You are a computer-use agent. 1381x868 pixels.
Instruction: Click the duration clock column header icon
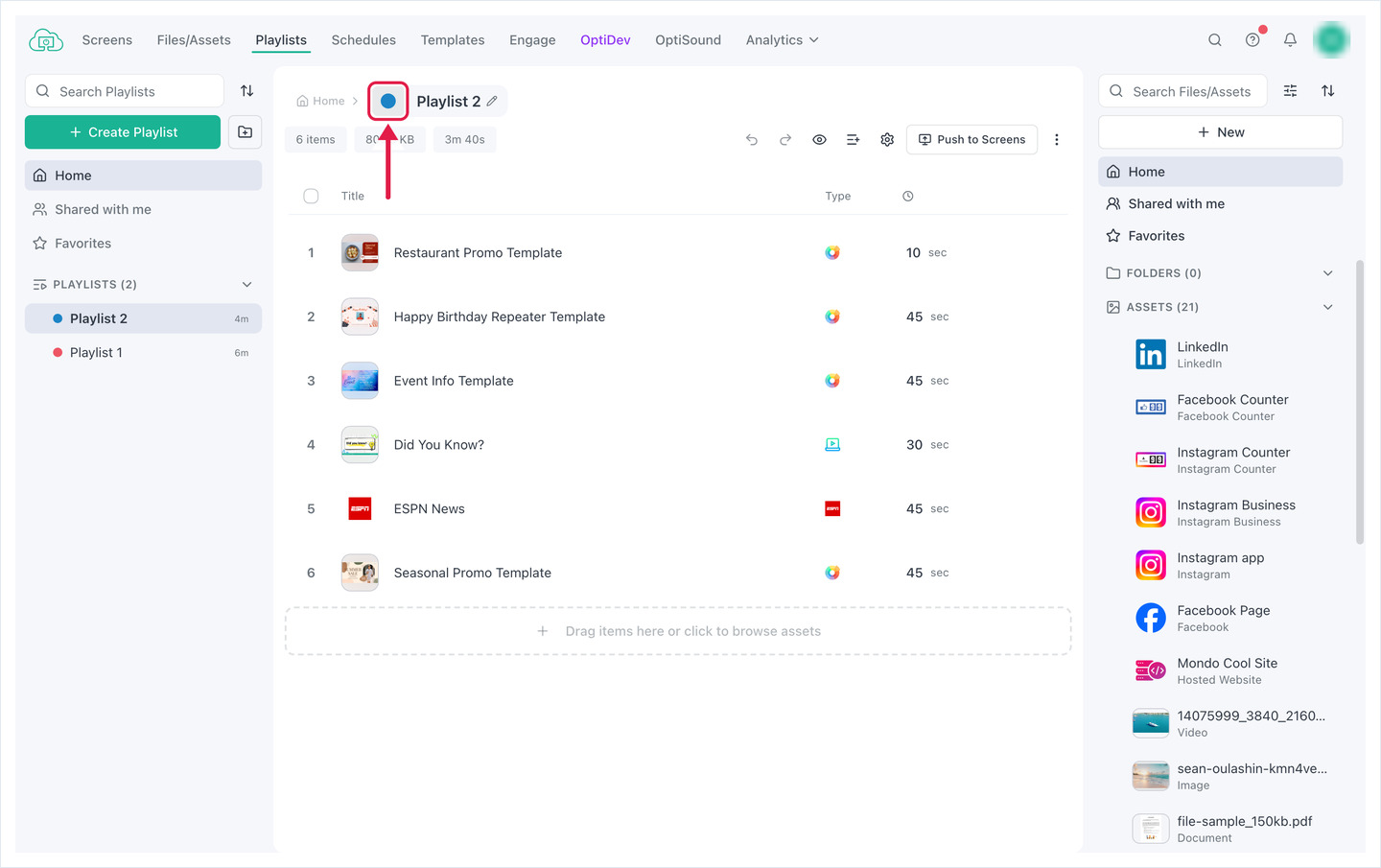(908, 197)
